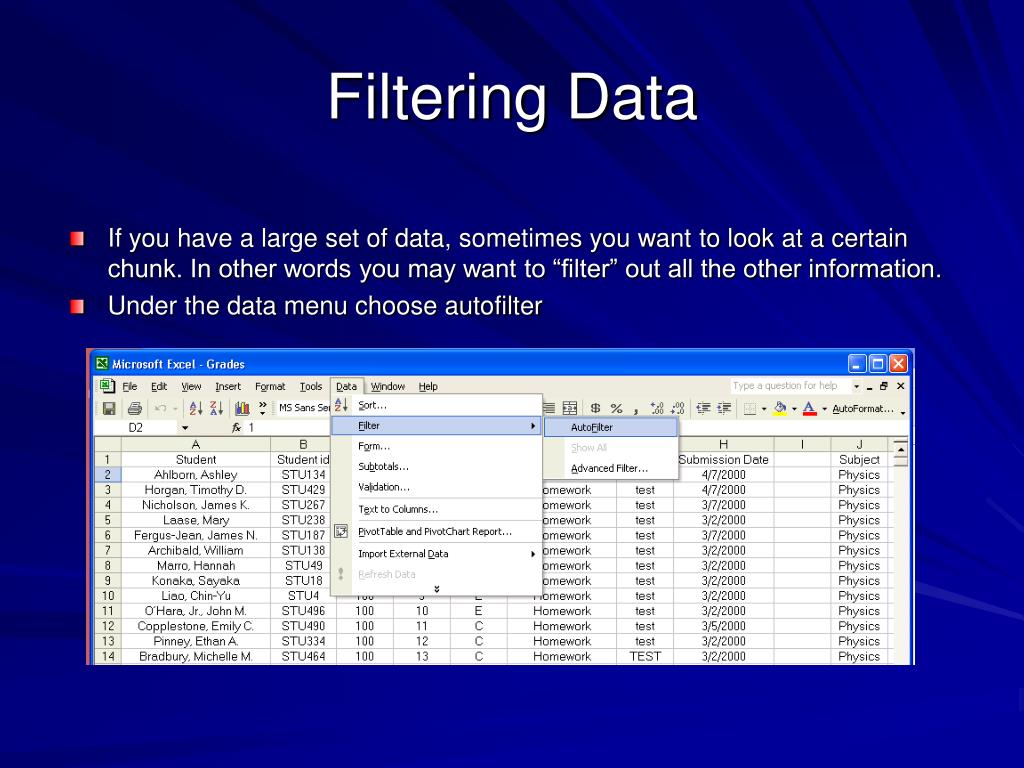The width and height of the screenshot is (1024, 768).
Task: Open the Format menu
Action: (270, 387)
